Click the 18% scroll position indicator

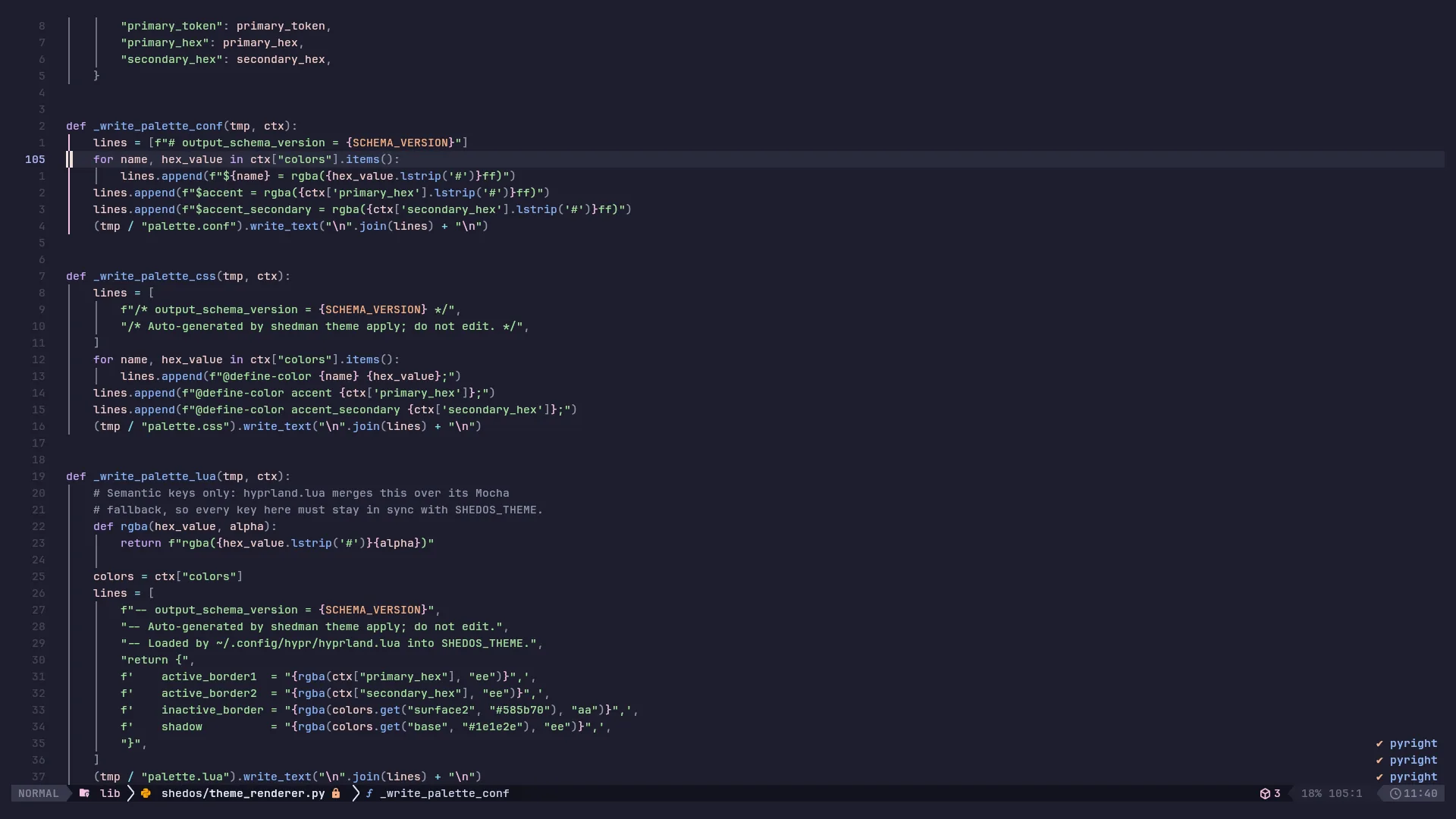(1311, 793)
